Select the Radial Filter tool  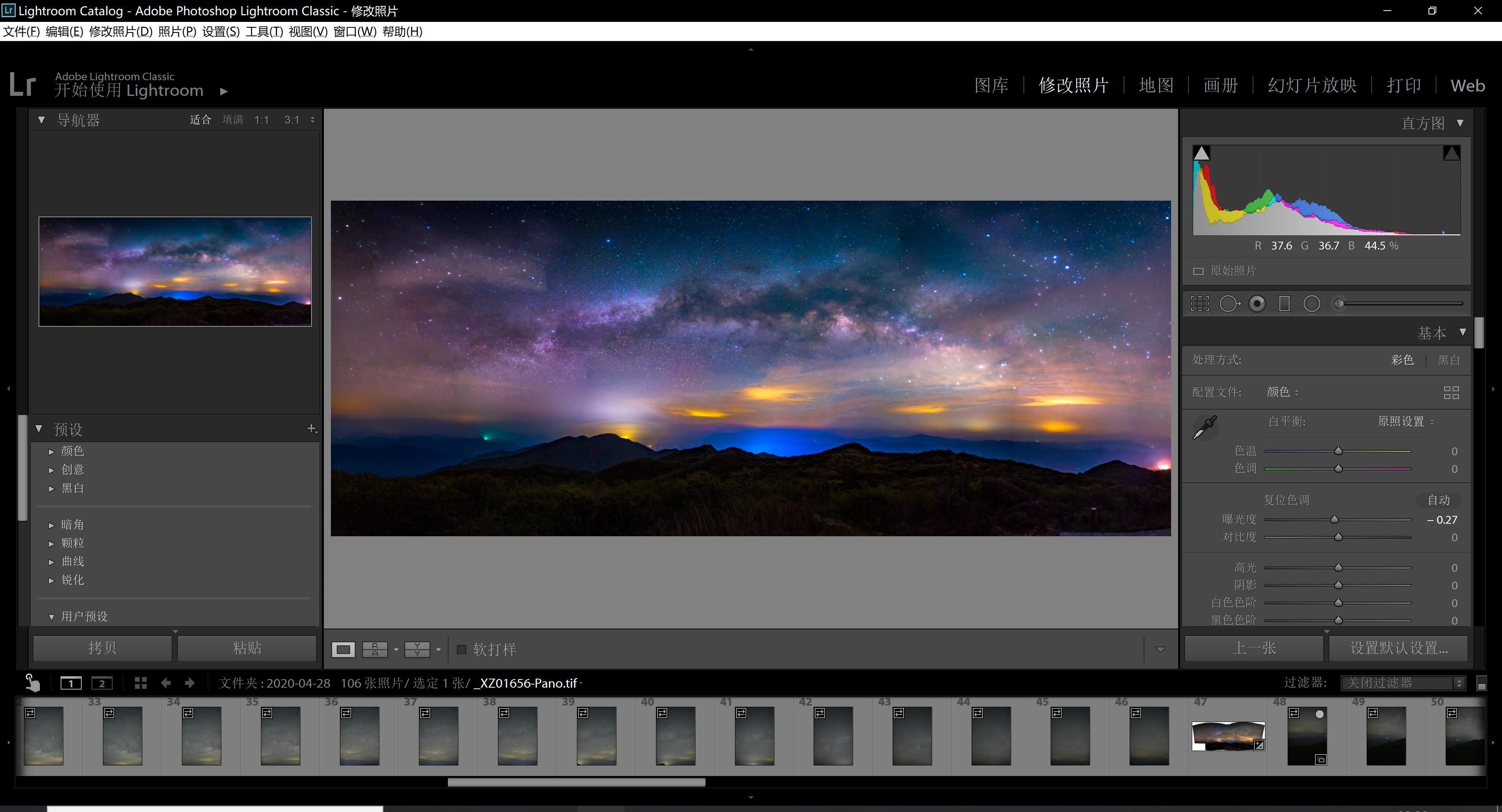point(1312,304)
